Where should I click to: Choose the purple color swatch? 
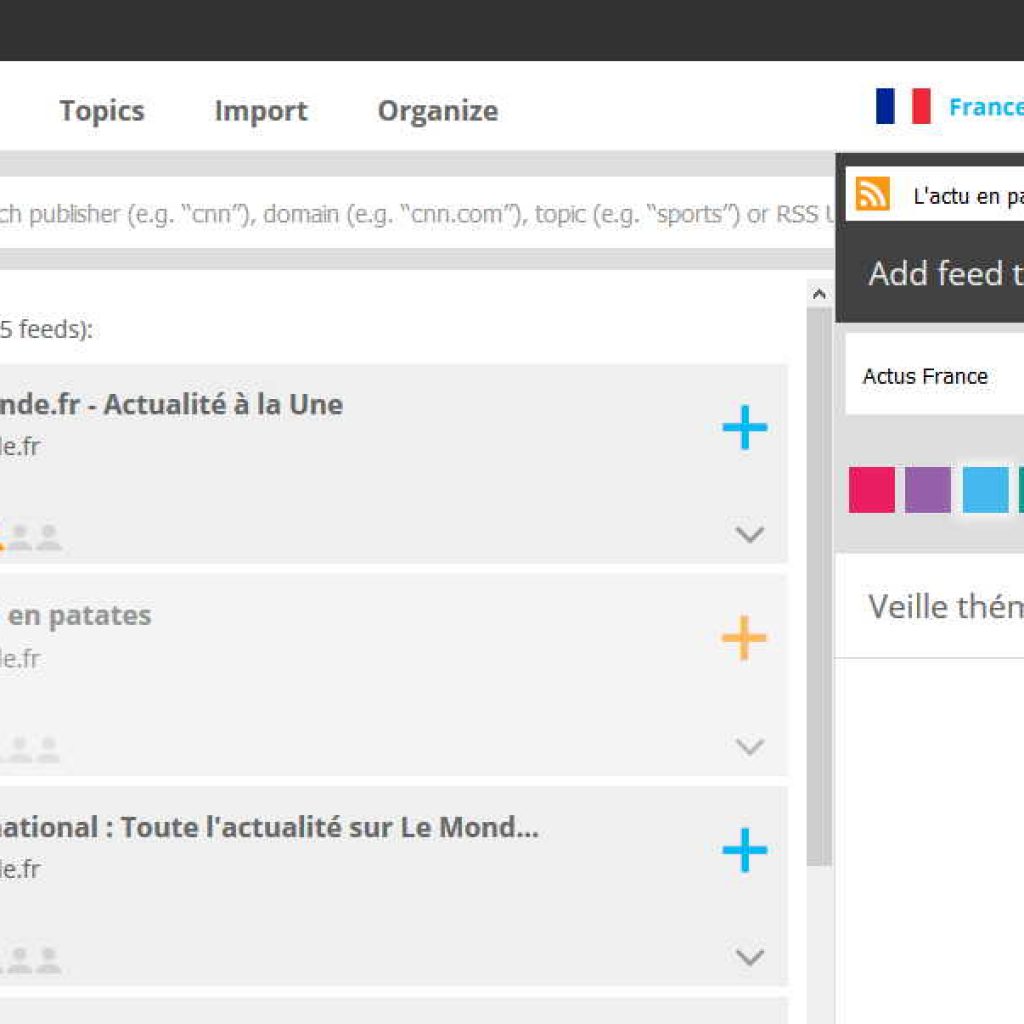(928, 490)
